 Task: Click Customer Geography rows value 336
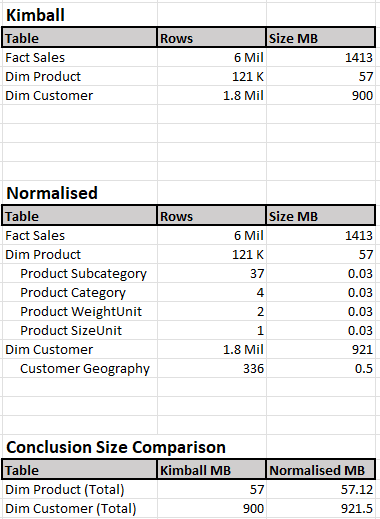212,368
